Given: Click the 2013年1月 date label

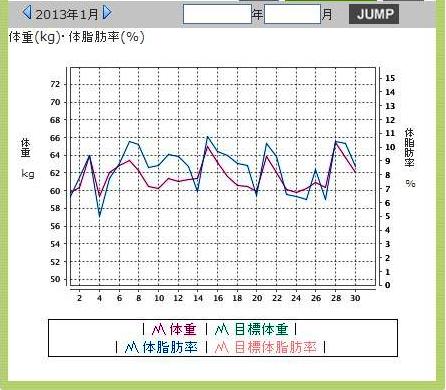Looking at the screenshot, I should (x=67, y=14).
